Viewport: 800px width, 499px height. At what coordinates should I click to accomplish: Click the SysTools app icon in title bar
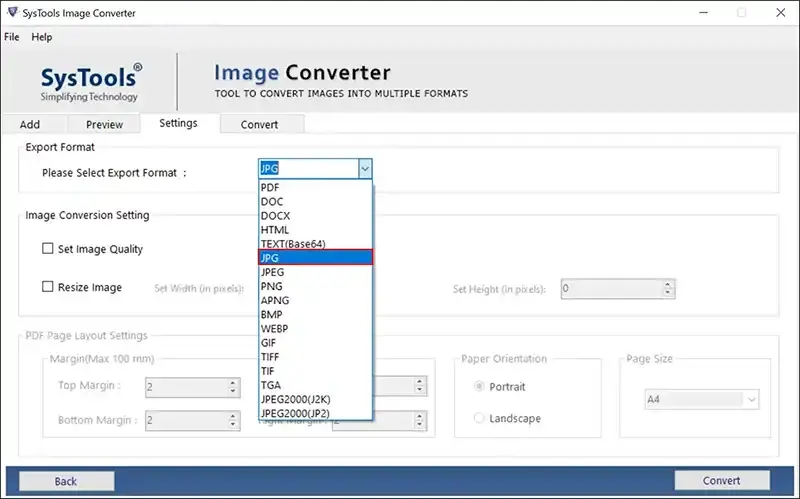(12, 12)
